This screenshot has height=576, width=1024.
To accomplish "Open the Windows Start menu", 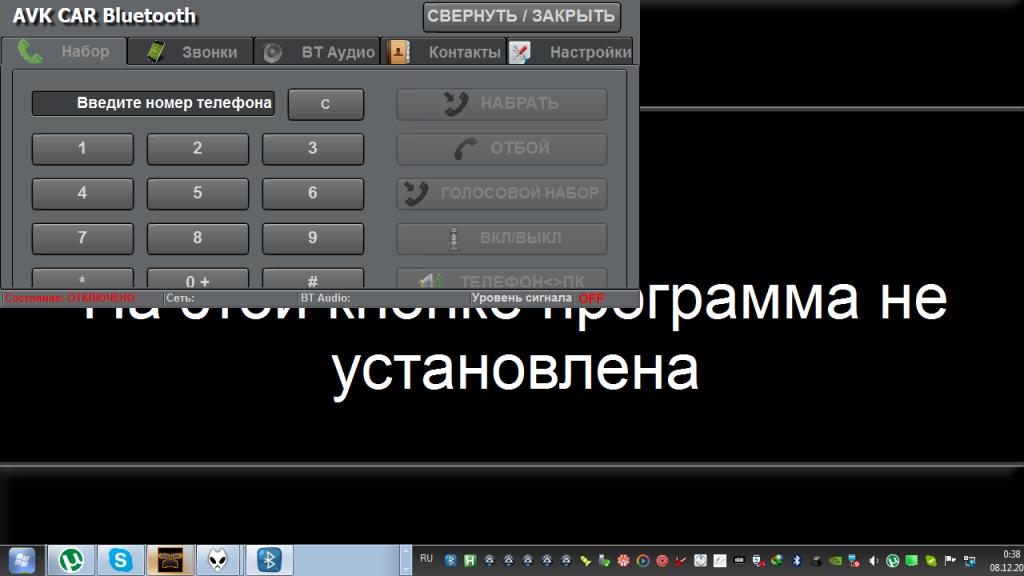I will click(x=22, y=560).
